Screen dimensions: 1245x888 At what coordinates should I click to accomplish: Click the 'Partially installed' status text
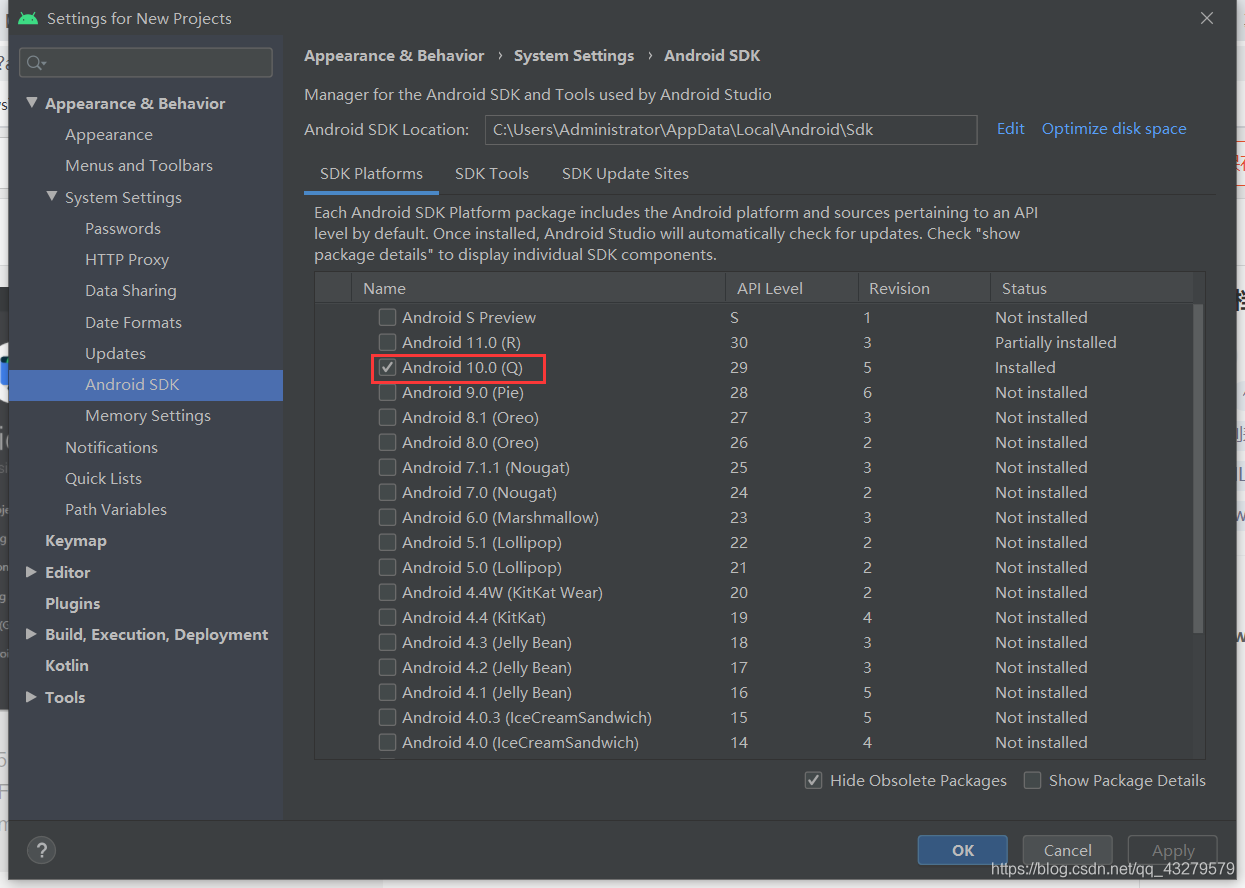[1056, 342]
